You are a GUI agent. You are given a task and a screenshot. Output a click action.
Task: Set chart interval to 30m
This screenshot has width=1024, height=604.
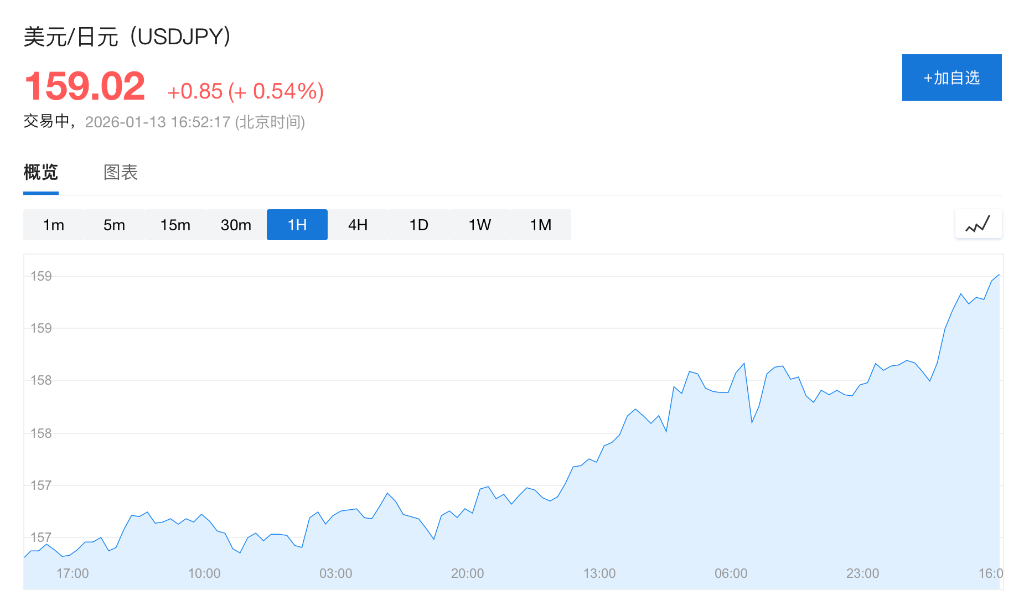(x=236, y=225)
